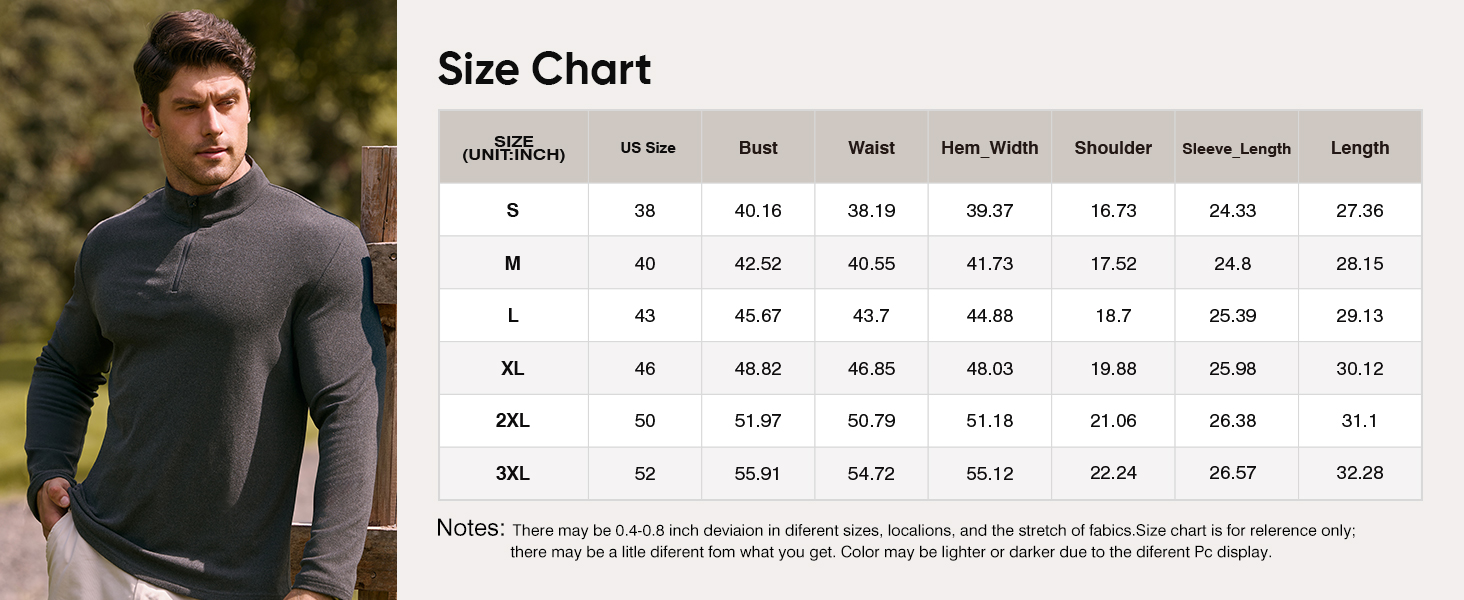Click the model product photo

[198, 300]
